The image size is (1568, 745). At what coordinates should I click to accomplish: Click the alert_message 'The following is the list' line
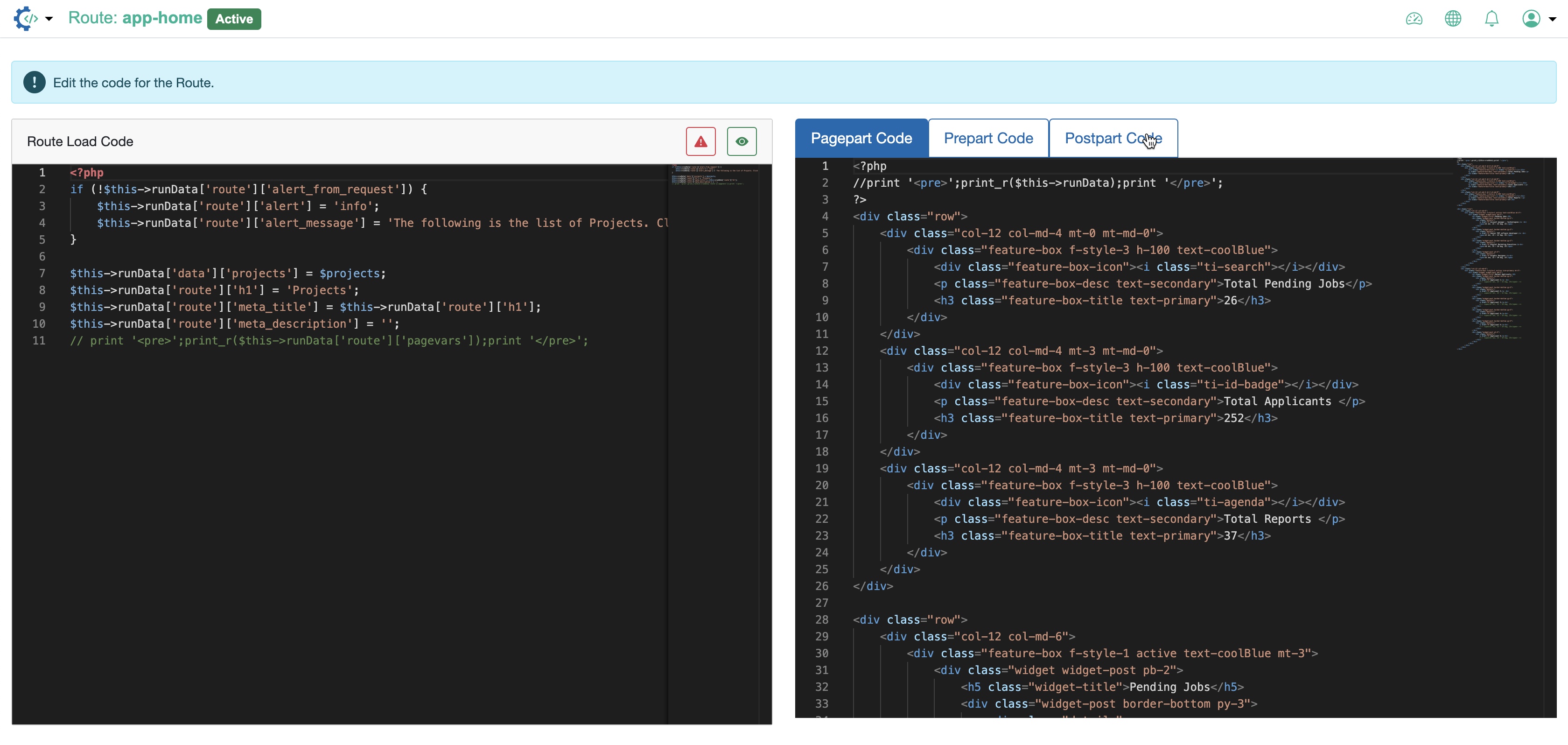coord(382,223)
